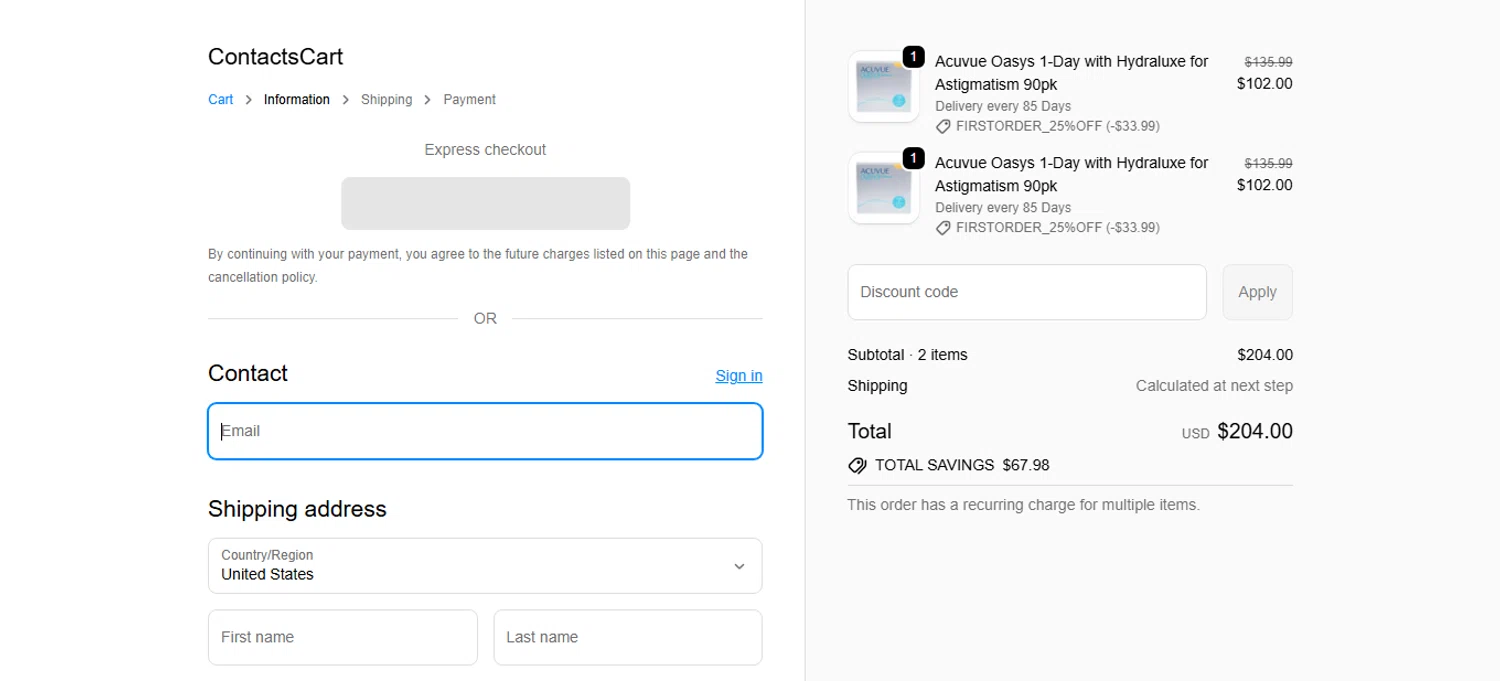Click 'Subtotal · 2 items' label
This screenshot has width=1500, height=681.
(907, 355)
